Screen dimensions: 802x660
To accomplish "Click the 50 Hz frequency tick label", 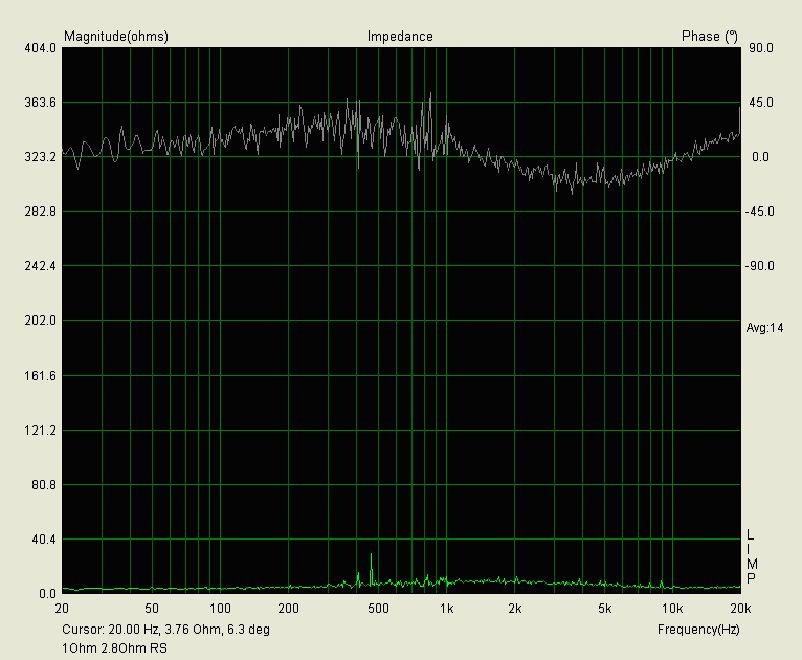I will click(x=152, y=609).
